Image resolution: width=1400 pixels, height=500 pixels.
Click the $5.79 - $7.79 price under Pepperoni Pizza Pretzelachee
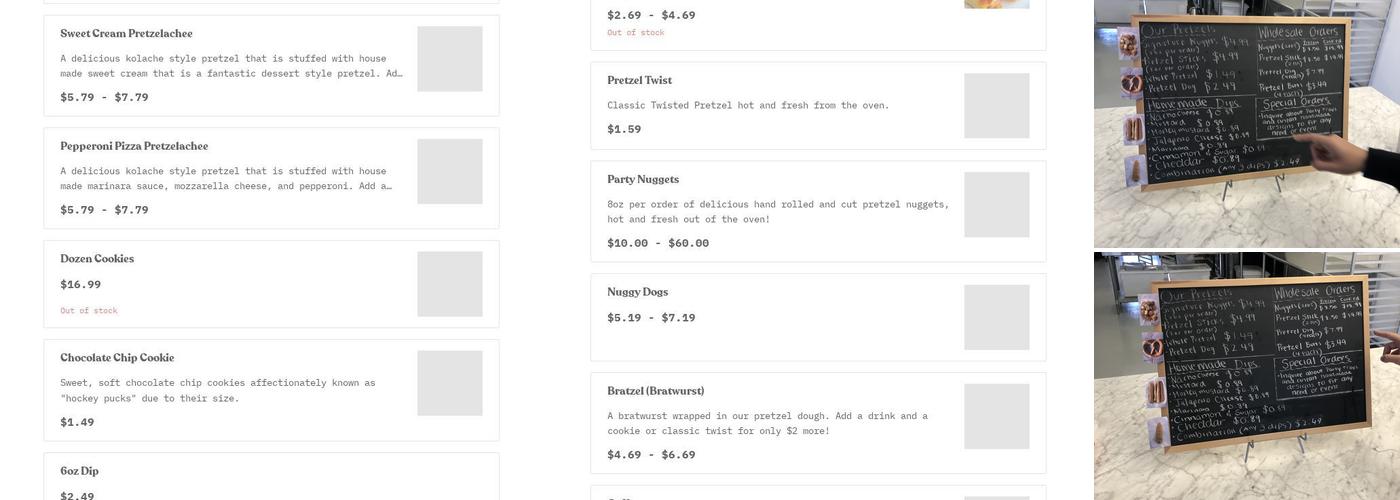coord(104,210)
